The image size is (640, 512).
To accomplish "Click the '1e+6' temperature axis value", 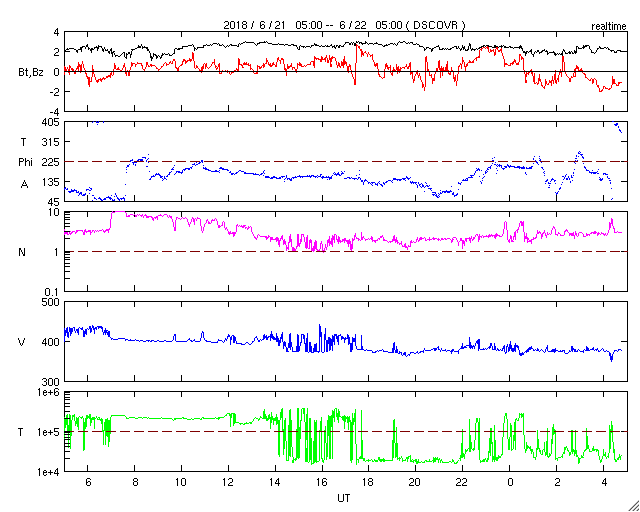I will point(48,393).
